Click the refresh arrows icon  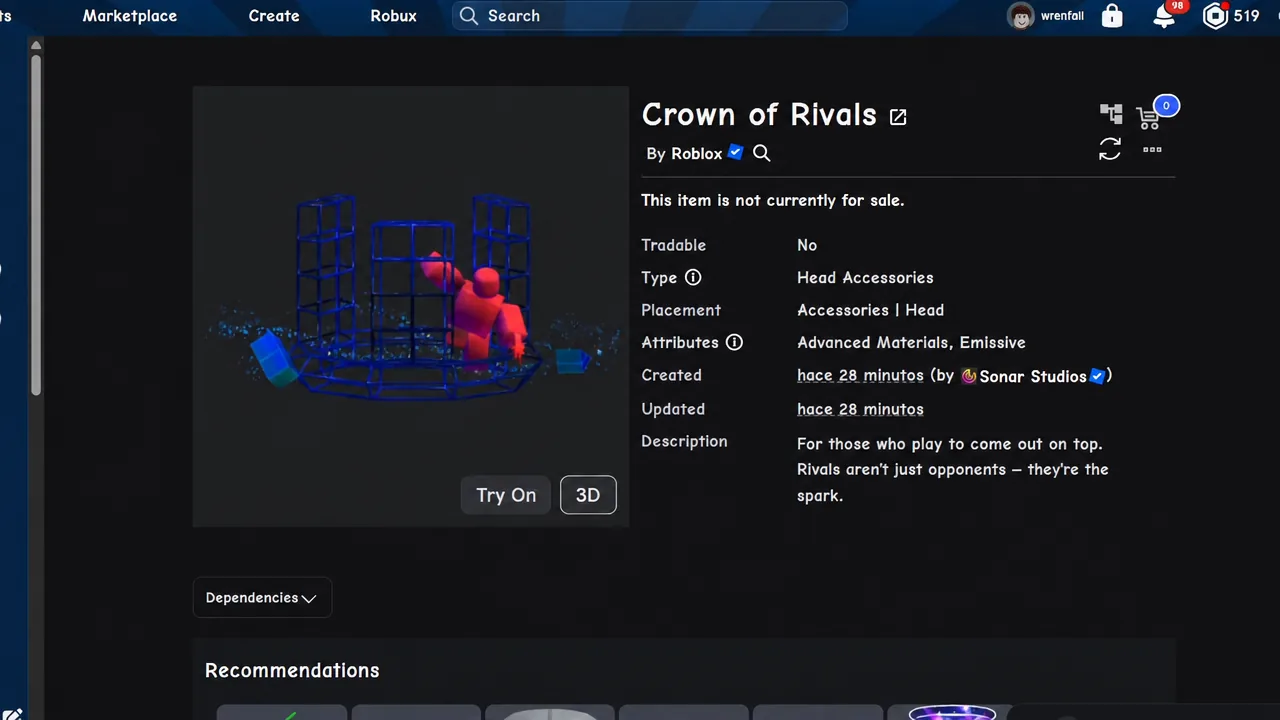tap(1110, 149)
